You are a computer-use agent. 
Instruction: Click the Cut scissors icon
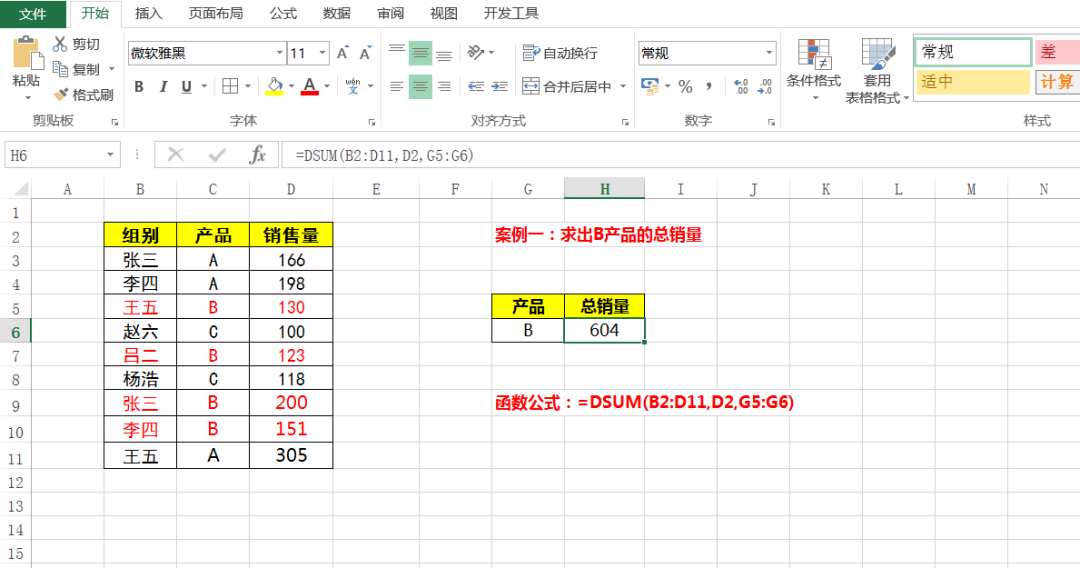click(61, 44)
